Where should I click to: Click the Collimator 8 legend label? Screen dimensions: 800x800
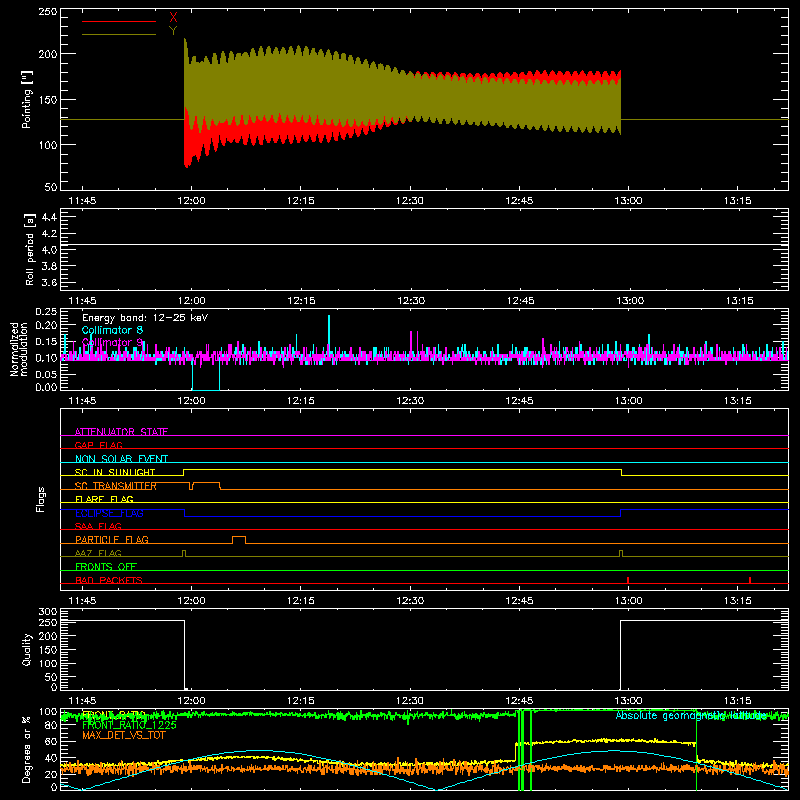[112, 330]
